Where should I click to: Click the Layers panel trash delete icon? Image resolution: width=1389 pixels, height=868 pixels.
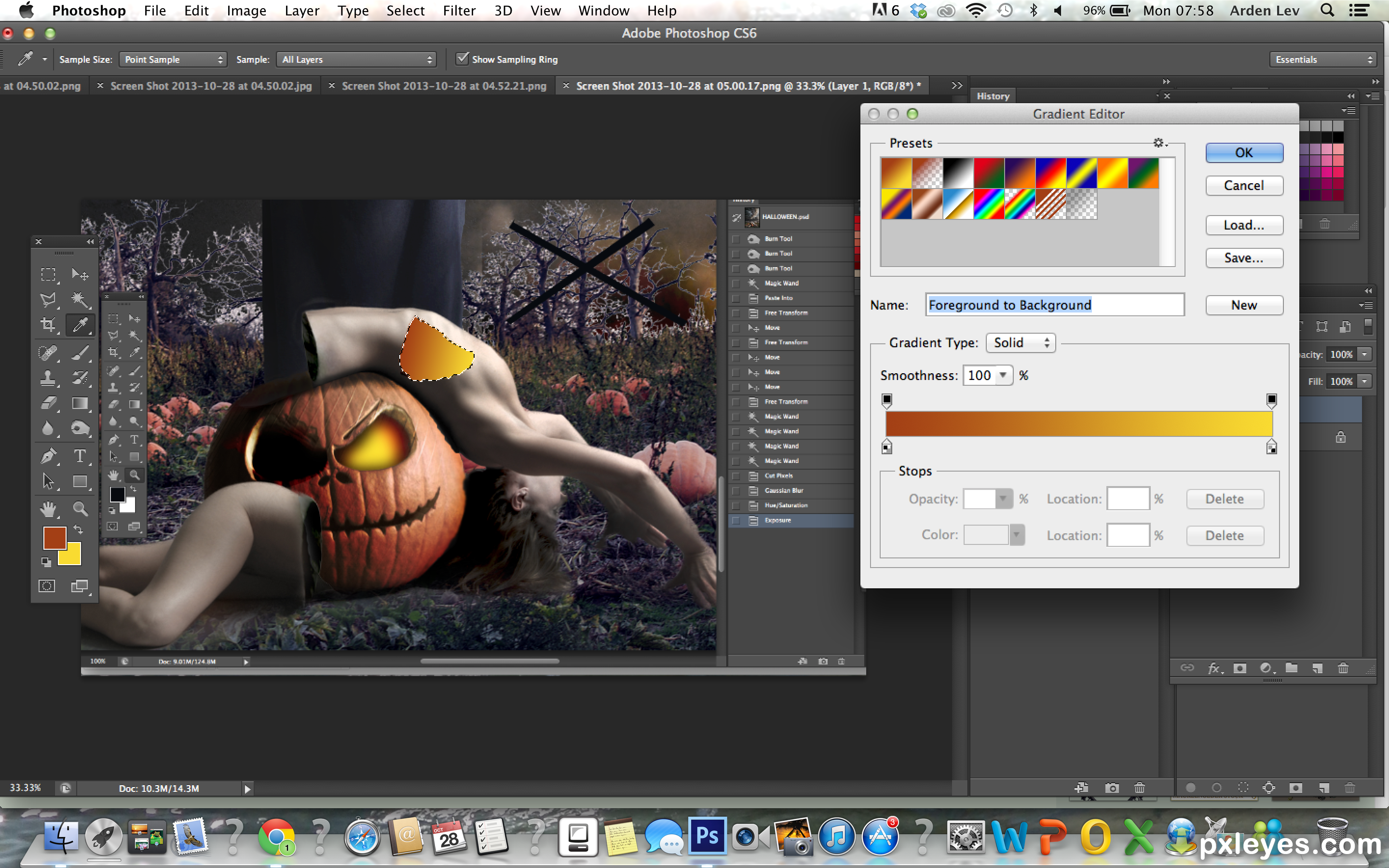(1343, 668)
